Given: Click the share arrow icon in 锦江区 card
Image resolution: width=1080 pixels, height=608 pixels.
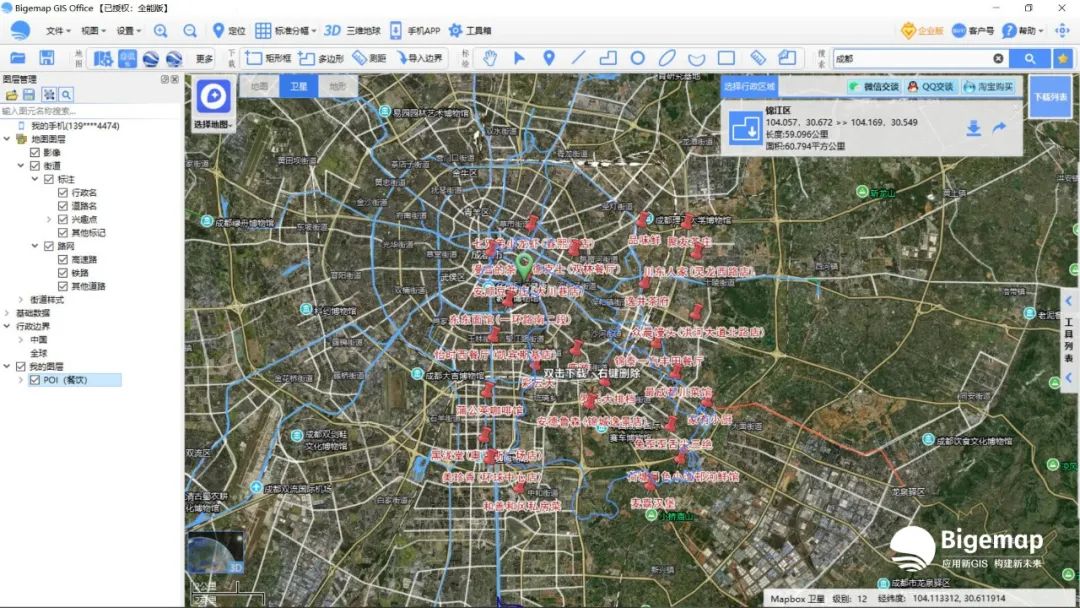Looking at the screenshot, I should pos(999,128).
